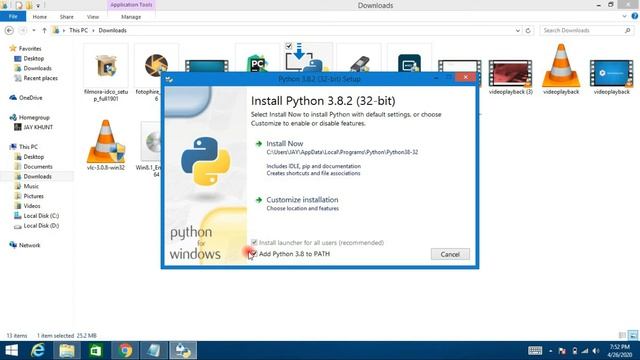
Task: Open the File tab in Explorer
Action: click(13, 17)
